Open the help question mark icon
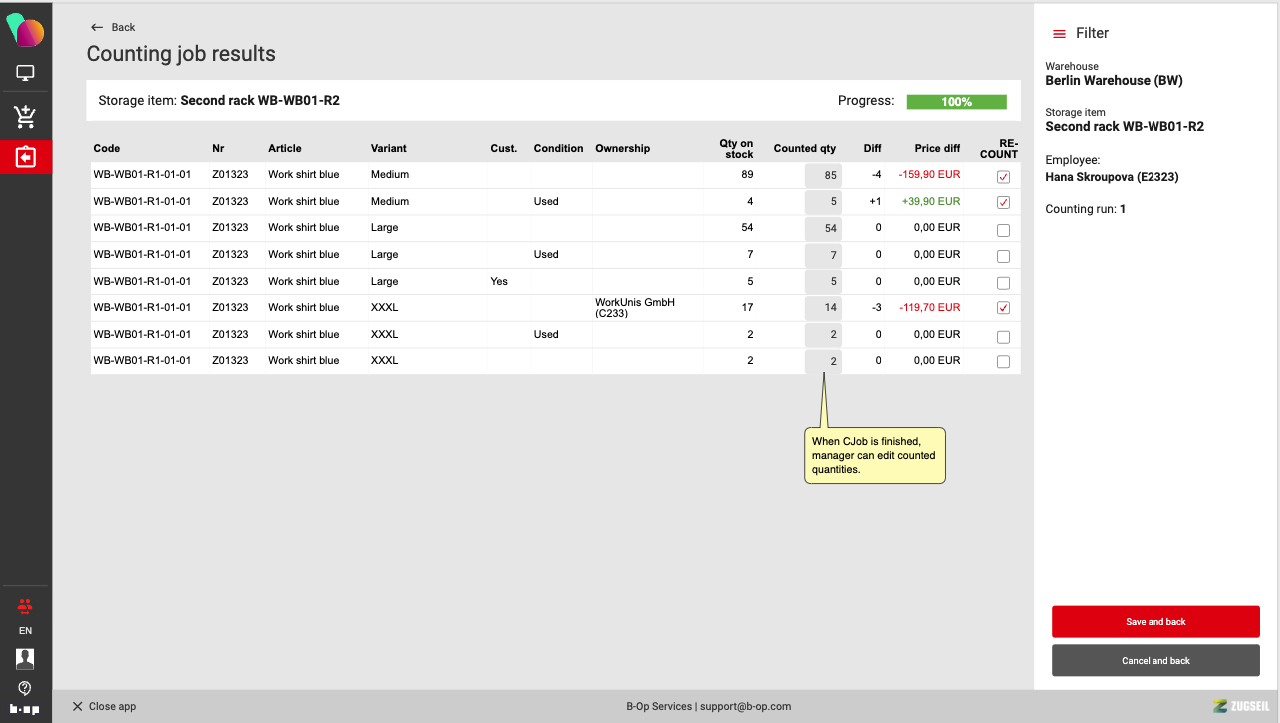The image size is (1280, 723). click(25, 688)
